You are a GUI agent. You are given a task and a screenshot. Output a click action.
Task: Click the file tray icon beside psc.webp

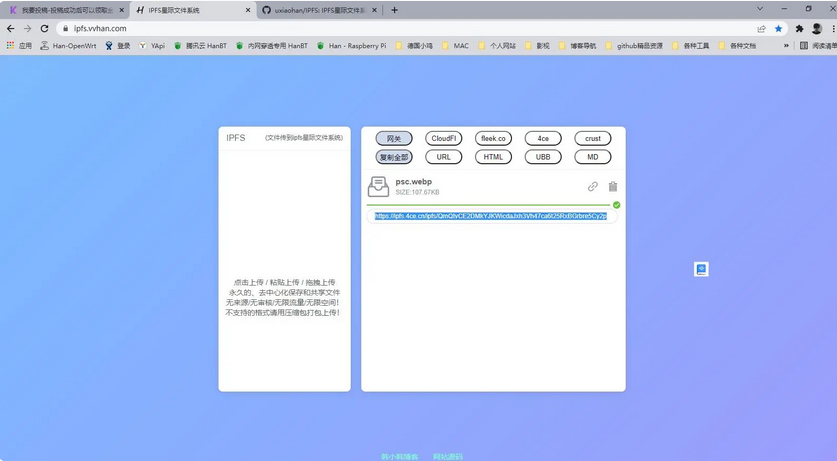pyautogui.click(x=378, y=186)
